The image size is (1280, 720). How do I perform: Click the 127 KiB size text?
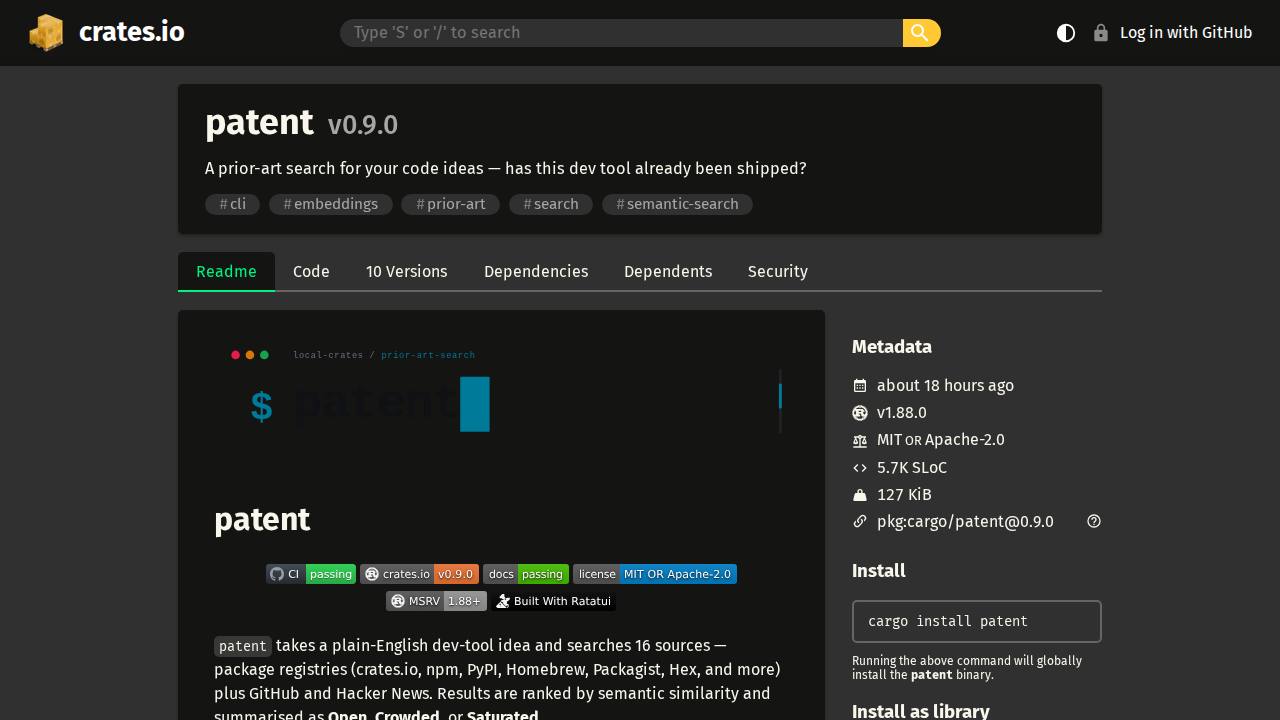point(904,495)
